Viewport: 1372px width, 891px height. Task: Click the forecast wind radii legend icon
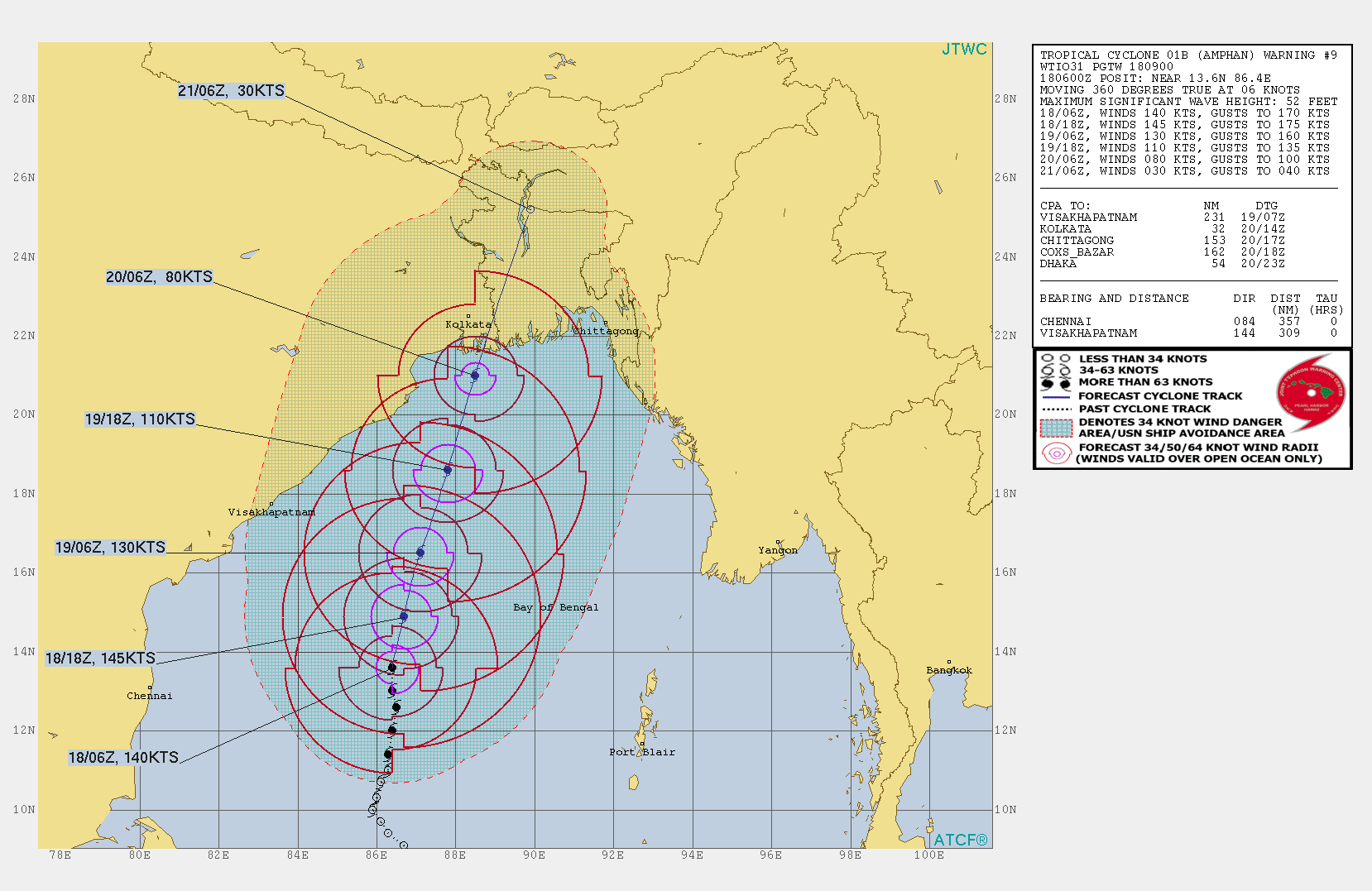coord(1056,453)
